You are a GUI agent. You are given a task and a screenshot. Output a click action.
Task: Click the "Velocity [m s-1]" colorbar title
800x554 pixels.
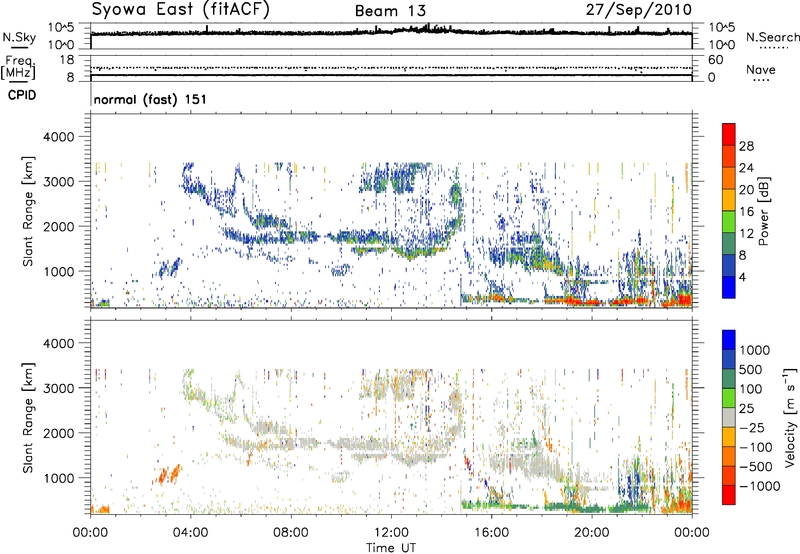(791, 417)
